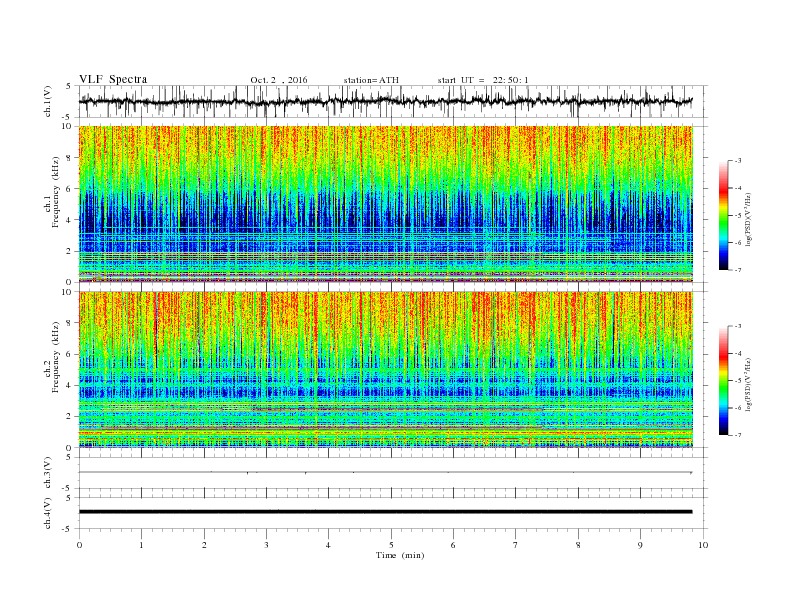The width and height of the screenshot is (792, 612).
Task: Click time axis tick label "3" at bottom
Action: pos(266,545)
